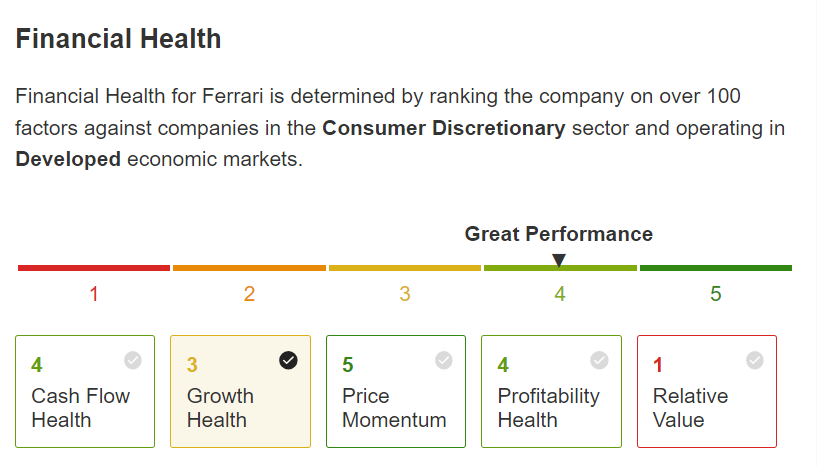
Task: Click the dark checkmark on Growth Health card
Action: click(288, 360)
